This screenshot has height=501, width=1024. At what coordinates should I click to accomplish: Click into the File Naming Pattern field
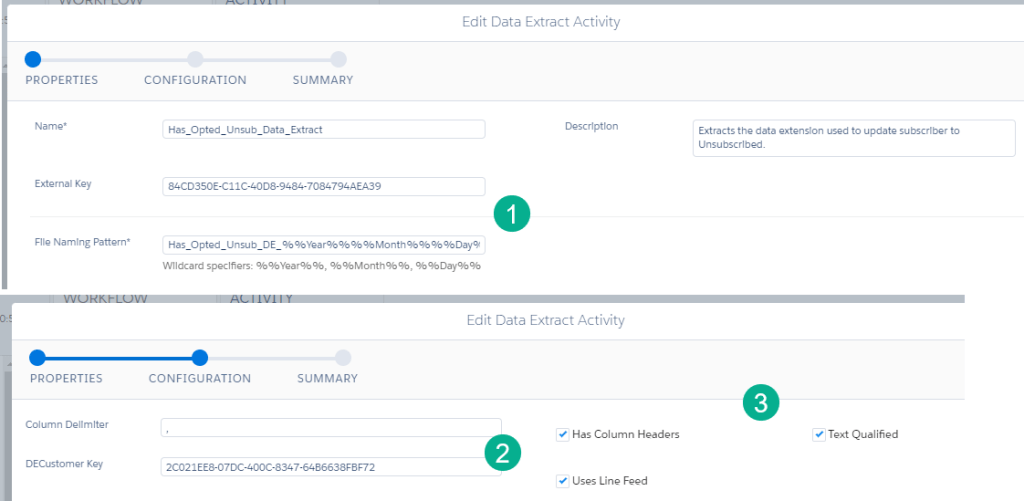click(323, 244)
